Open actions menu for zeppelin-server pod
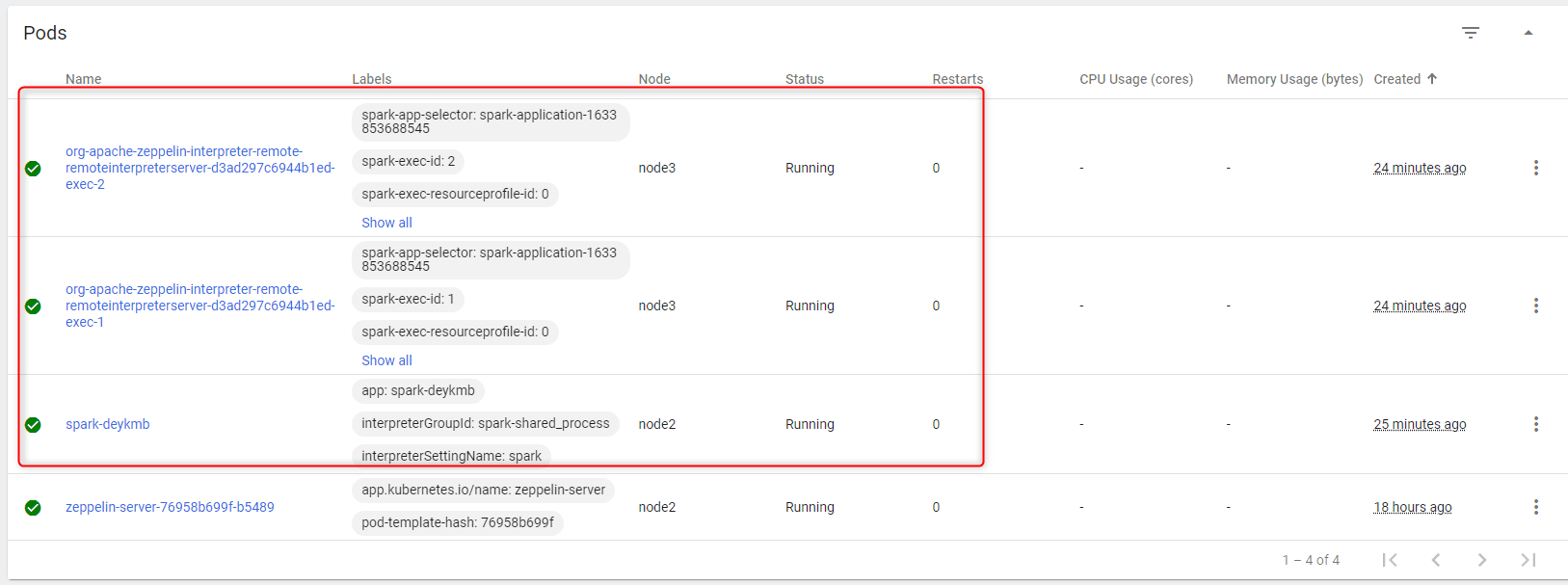Viewport: 1568px width, 585px height. point(1536,507)
